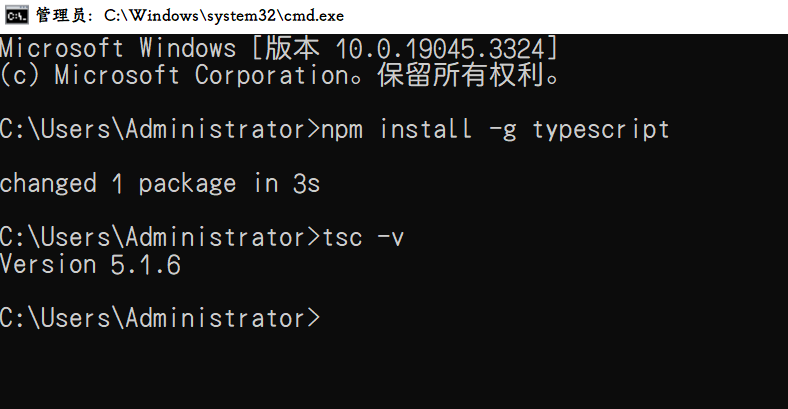
Task: Click the '-v' flag after tsc
Action: point(390,237)
